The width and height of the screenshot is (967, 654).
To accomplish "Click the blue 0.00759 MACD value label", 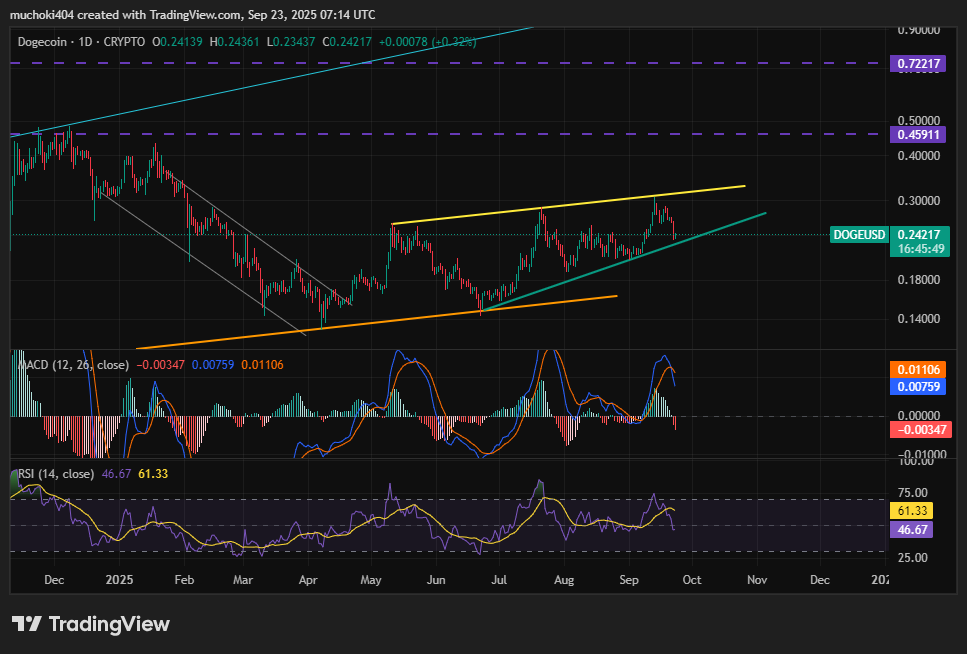I will [918, 386].
